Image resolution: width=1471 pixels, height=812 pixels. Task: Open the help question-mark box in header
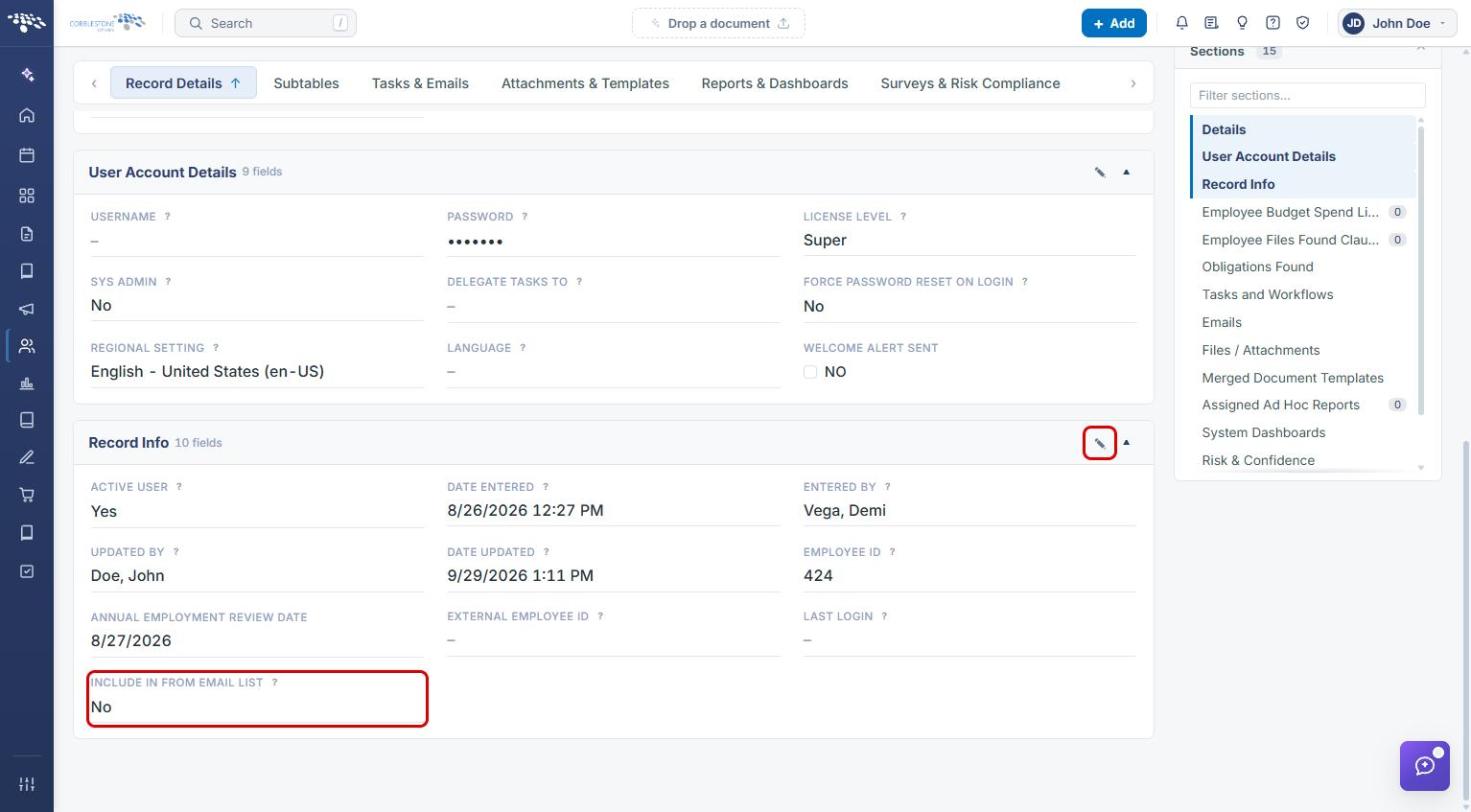1273,23
